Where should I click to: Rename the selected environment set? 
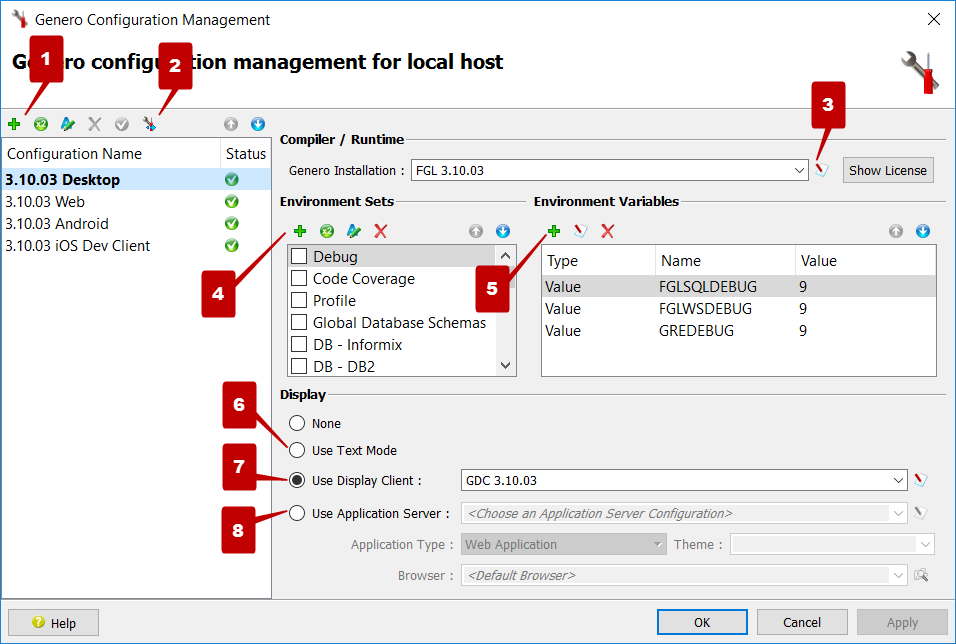click(x=354, y=231)
